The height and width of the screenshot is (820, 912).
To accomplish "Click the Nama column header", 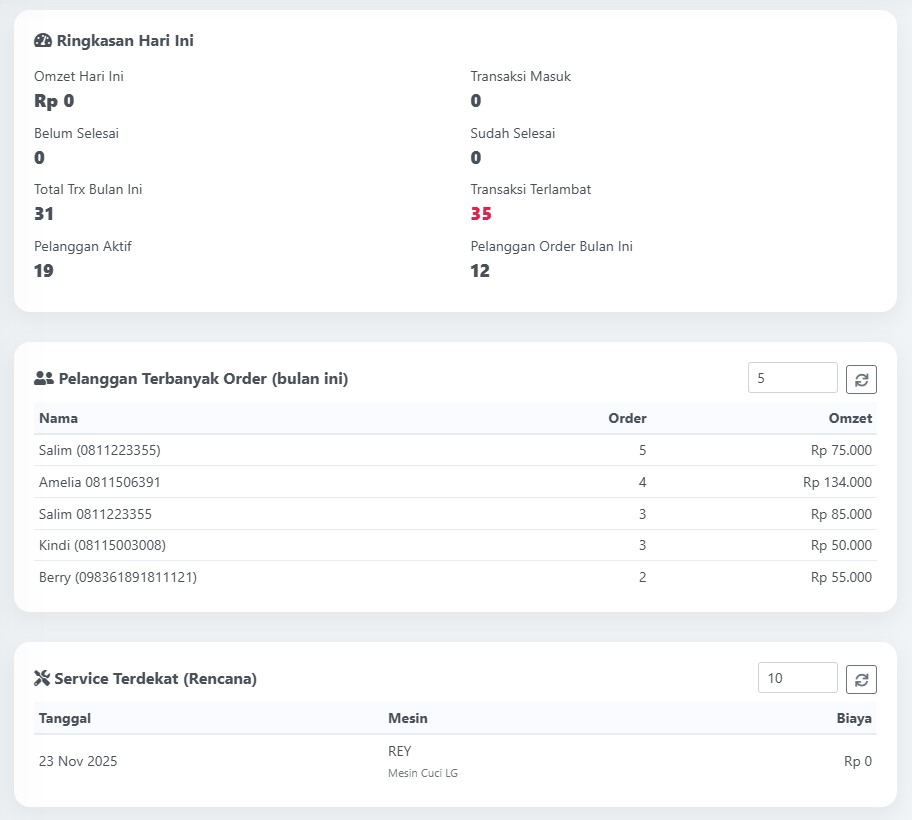I will 58,418.
